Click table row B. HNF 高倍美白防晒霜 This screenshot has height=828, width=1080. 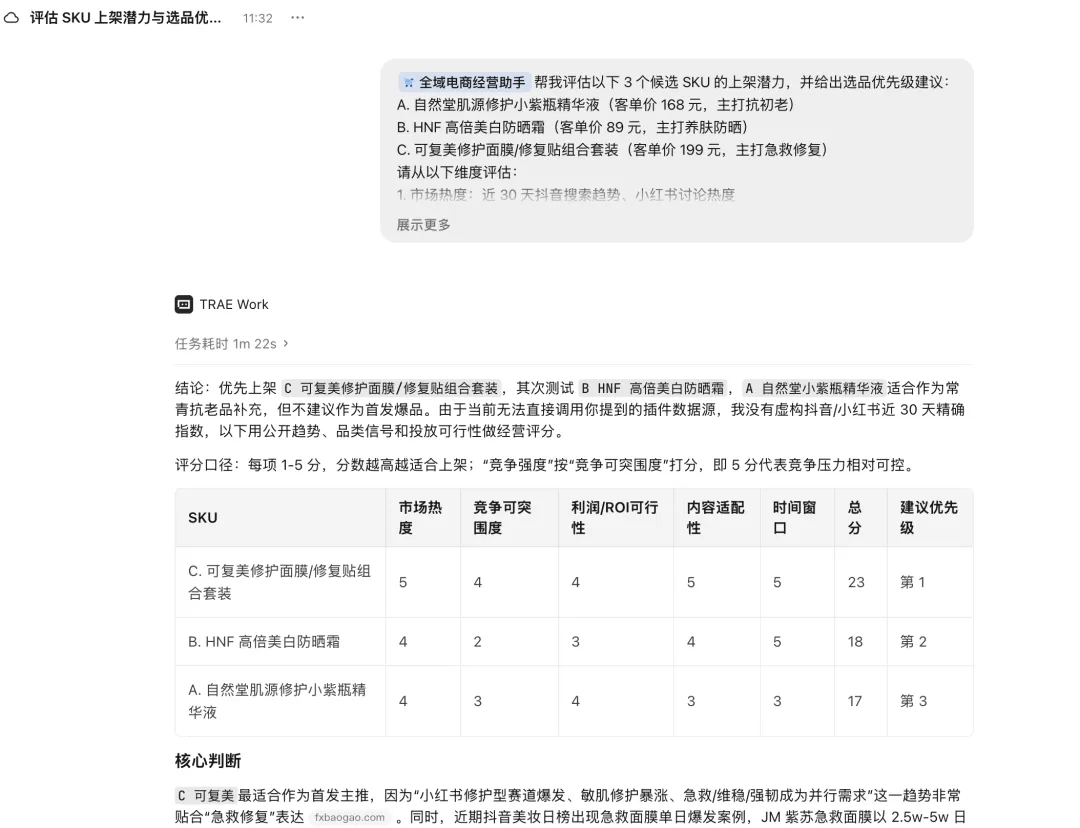point(574,641)
